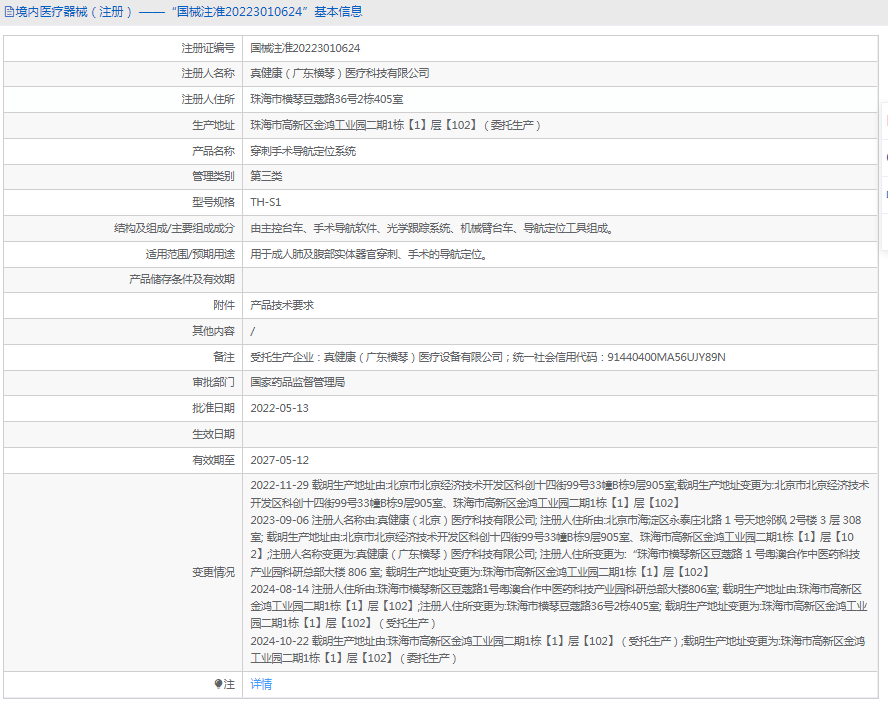Image resolution: width=888 pixels, height=705 pixels.
Task: Click the intended-use text starting with 用于成人肺
Action: click(369, 254)
